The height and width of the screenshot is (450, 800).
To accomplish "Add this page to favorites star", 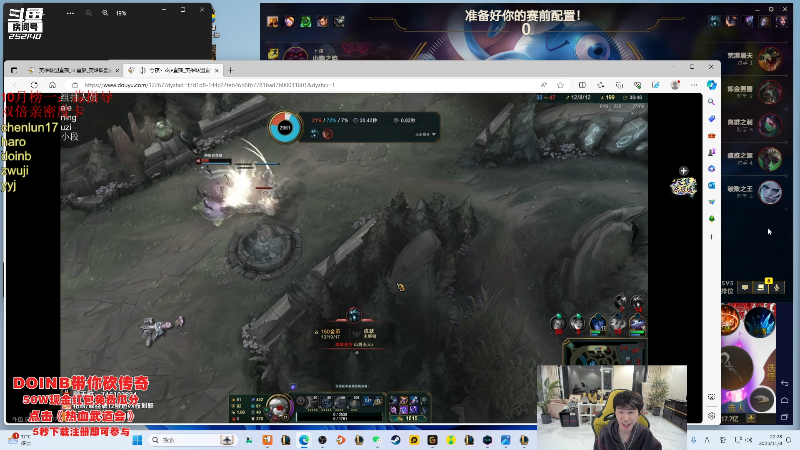I will (x=560, y=85).
